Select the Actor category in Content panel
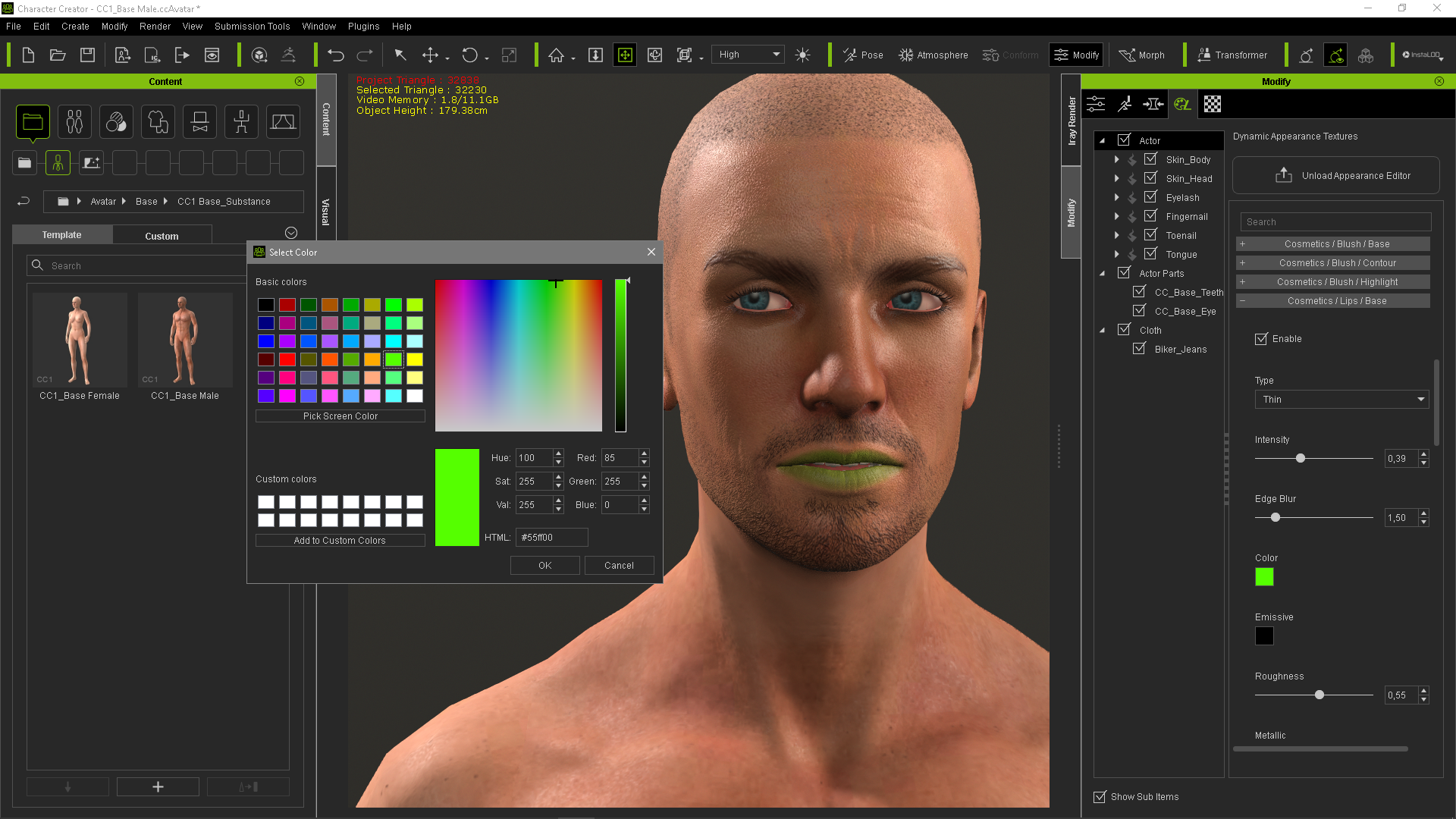The height and width of the screenshot is (819, 1456). 74,121
